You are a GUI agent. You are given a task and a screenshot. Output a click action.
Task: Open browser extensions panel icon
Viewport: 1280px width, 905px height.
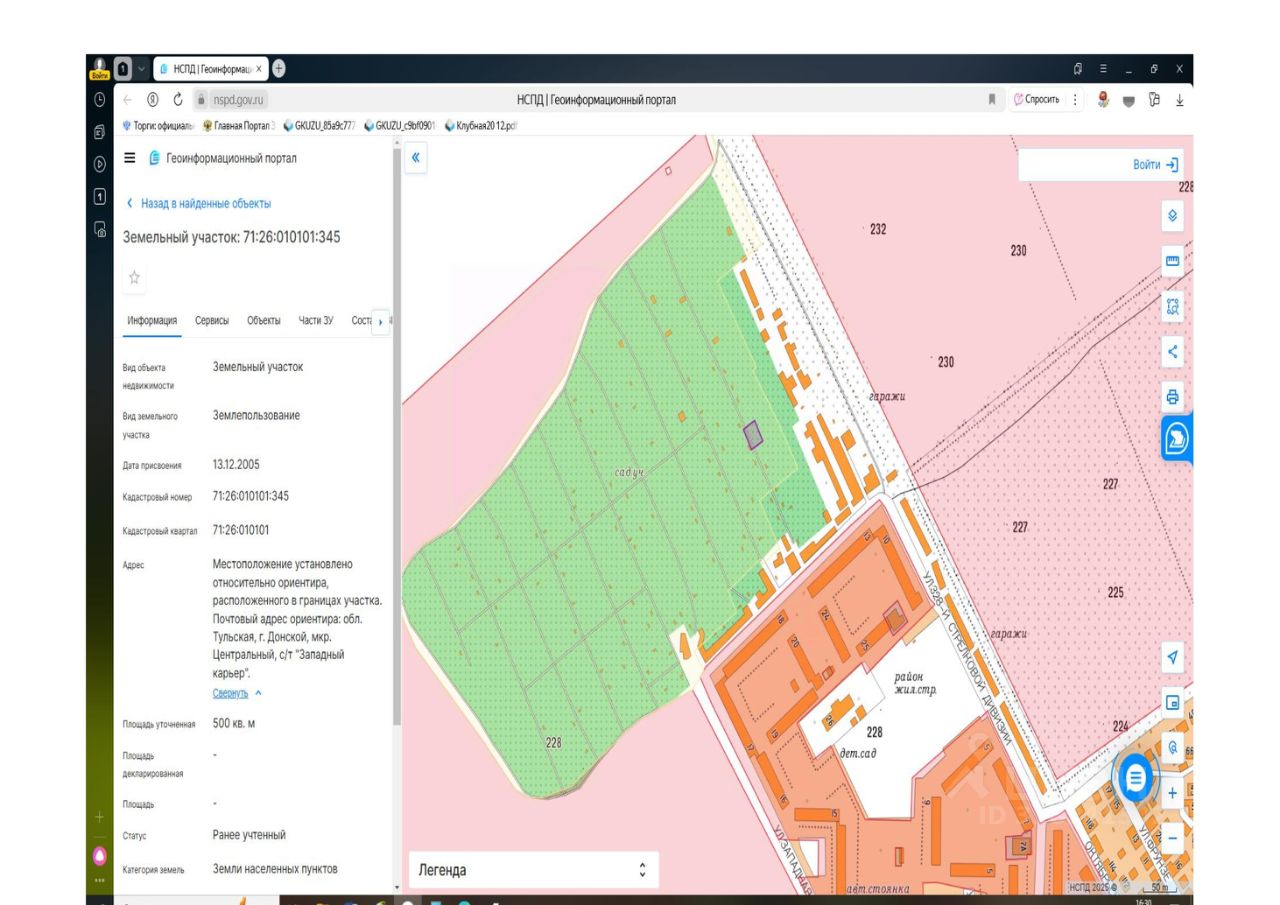coord(1154,99)
